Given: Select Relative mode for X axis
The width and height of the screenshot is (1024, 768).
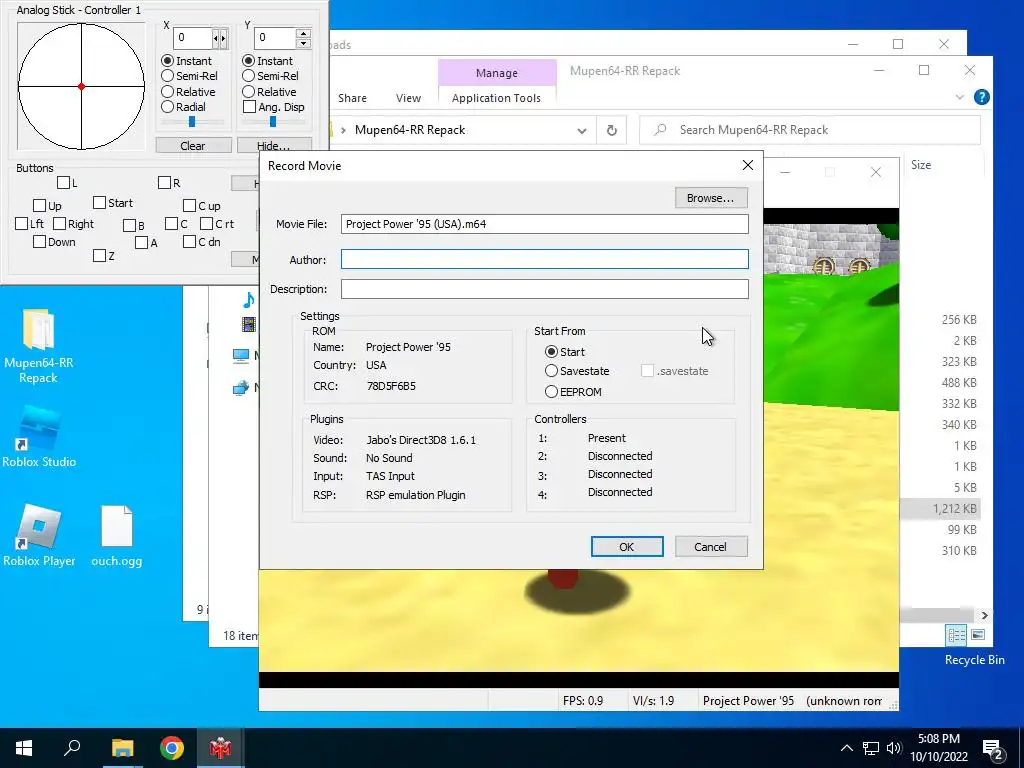Looking at the screenshot, I should point(168,92).
